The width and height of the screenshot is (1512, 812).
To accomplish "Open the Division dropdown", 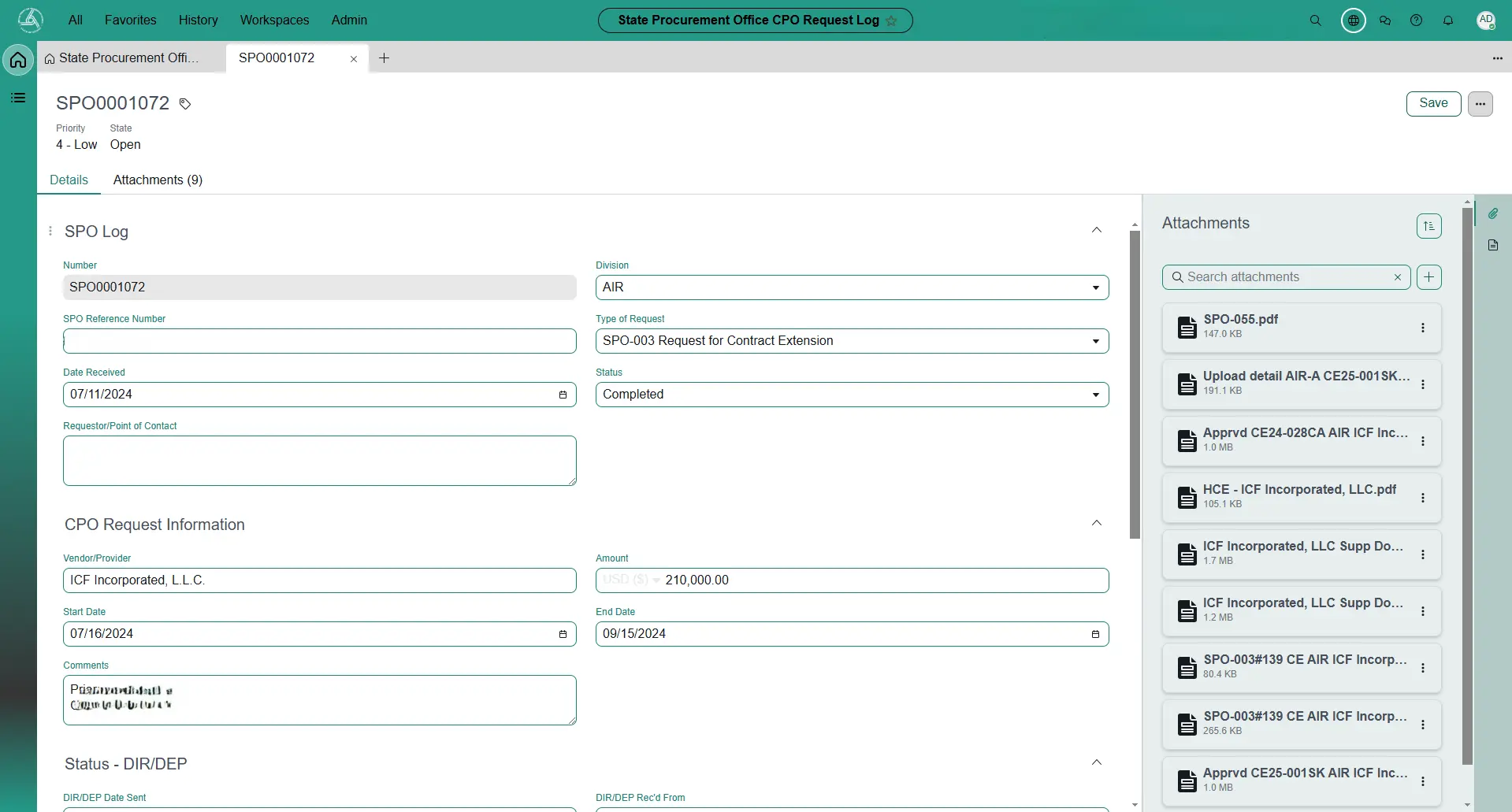I will coord(853,287).
